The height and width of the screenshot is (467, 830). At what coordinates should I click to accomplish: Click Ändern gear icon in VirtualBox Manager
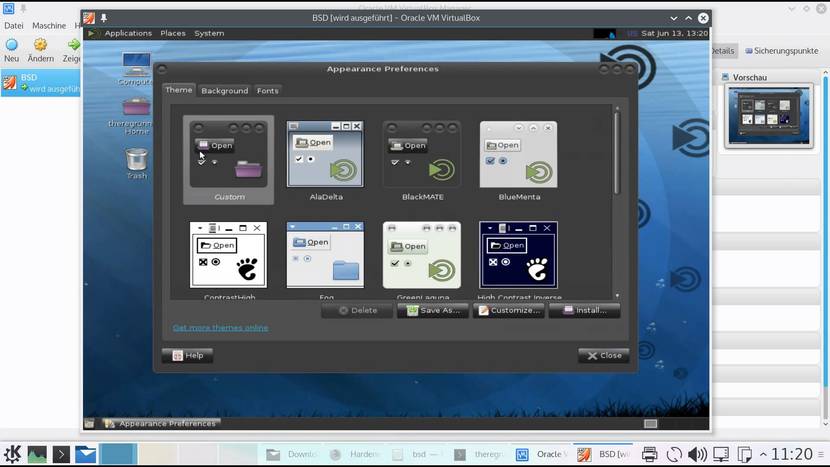(41, 44)
